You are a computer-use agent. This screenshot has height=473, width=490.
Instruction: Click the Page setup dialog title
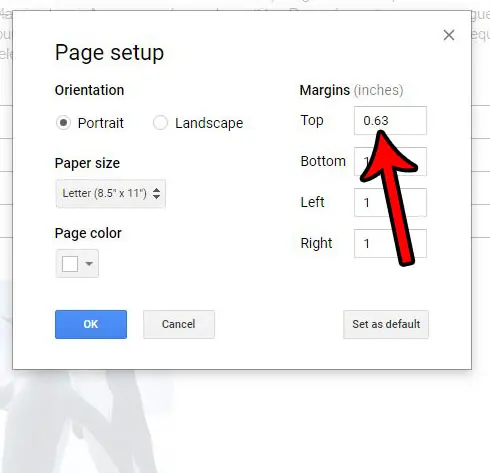(109, 53)
